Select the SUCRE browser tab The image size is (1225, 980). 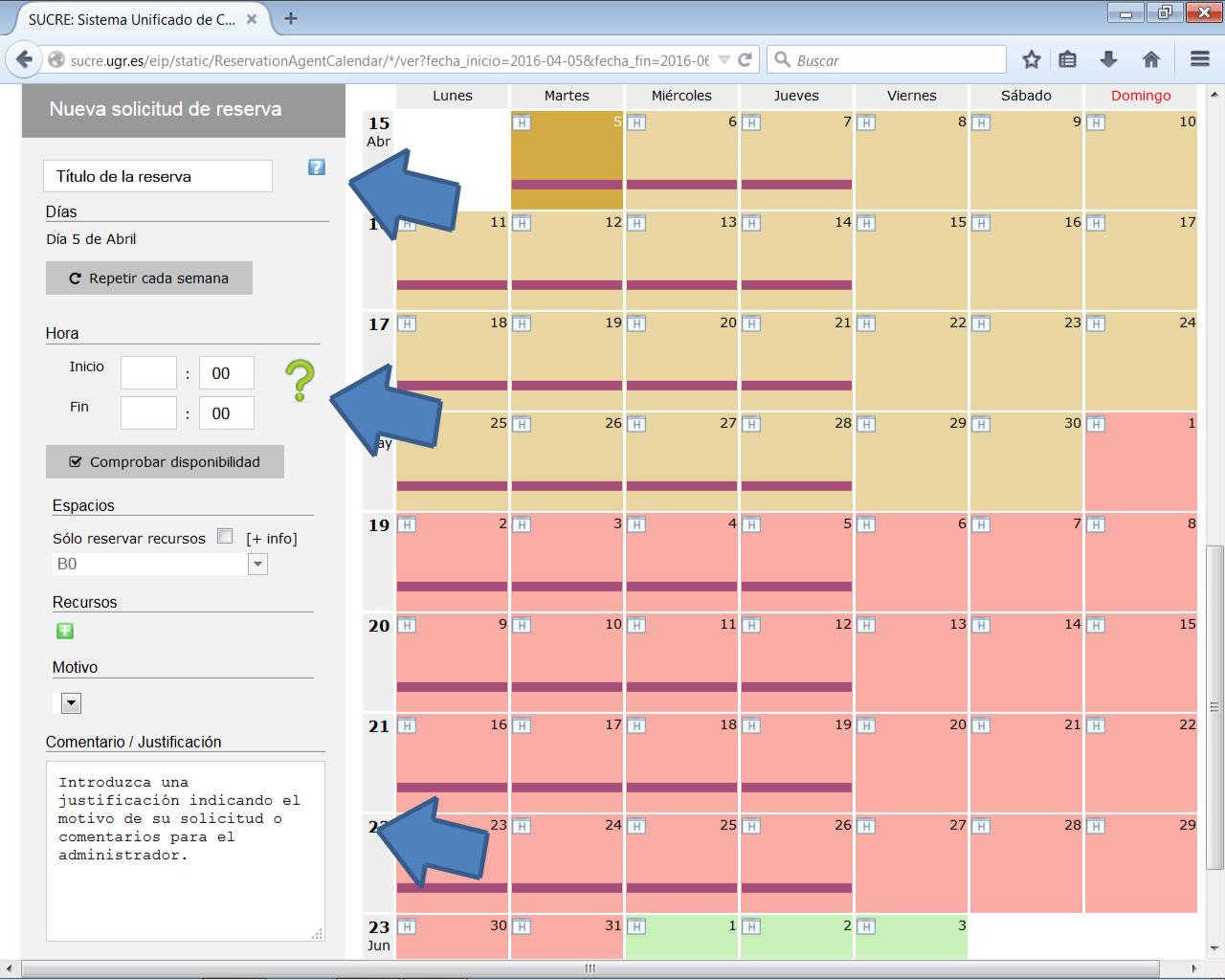[x=132, y=19]
